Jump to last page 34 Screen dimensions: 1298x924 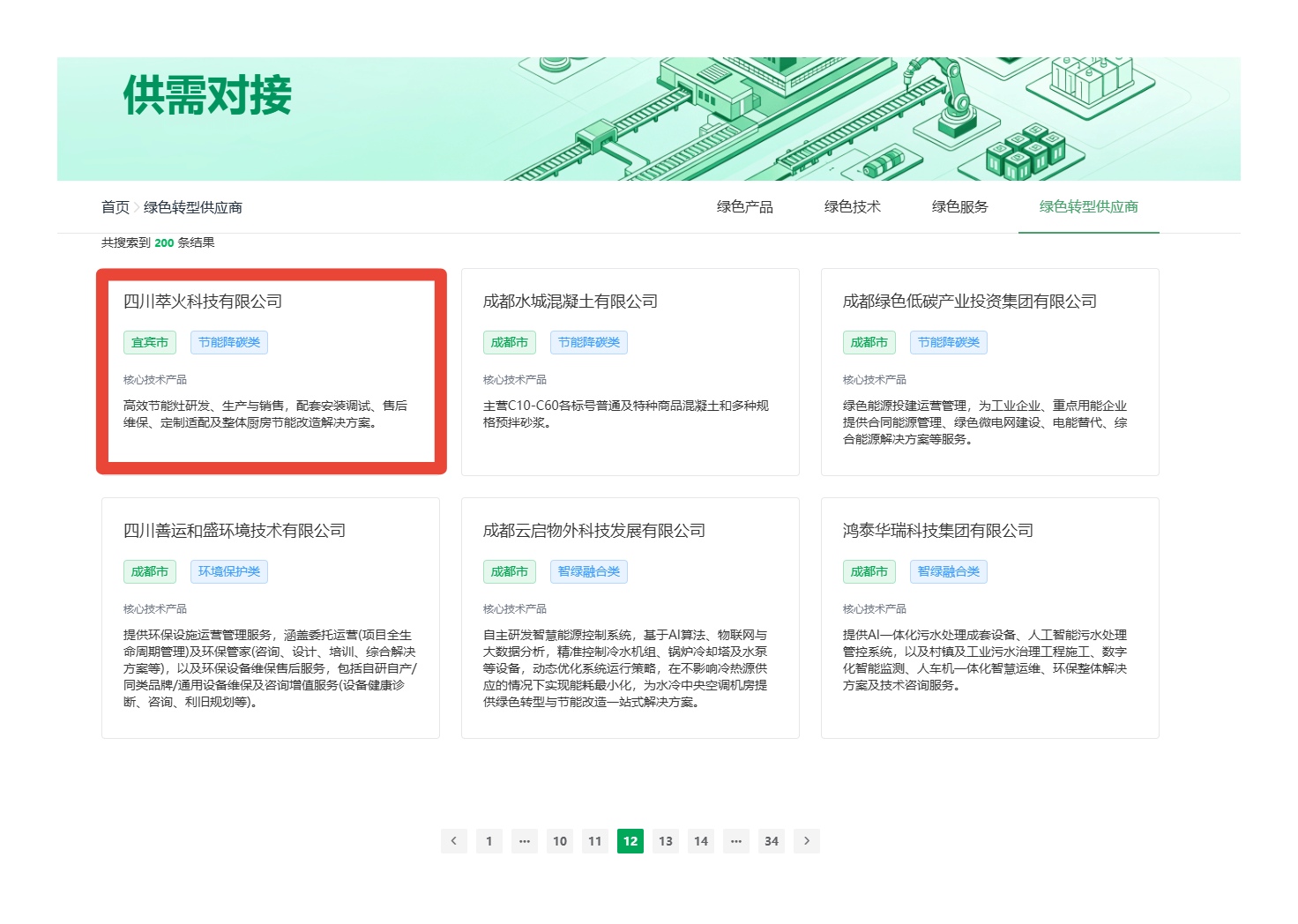coord(772,841)
